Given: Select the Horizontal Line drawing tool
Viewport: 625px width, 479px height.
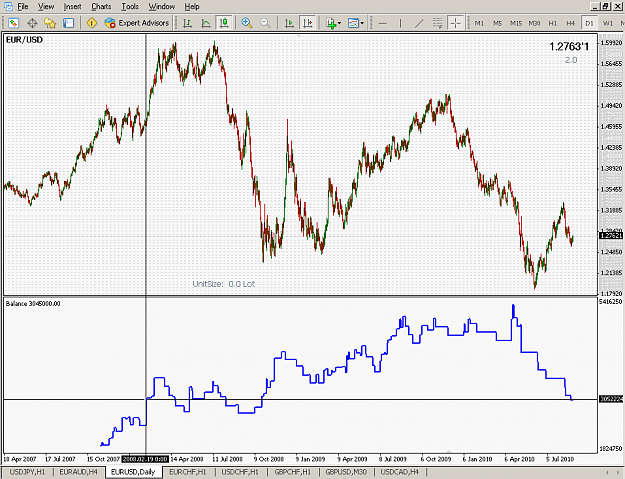Looking at the screenshot, I should [x=383, y=23].
